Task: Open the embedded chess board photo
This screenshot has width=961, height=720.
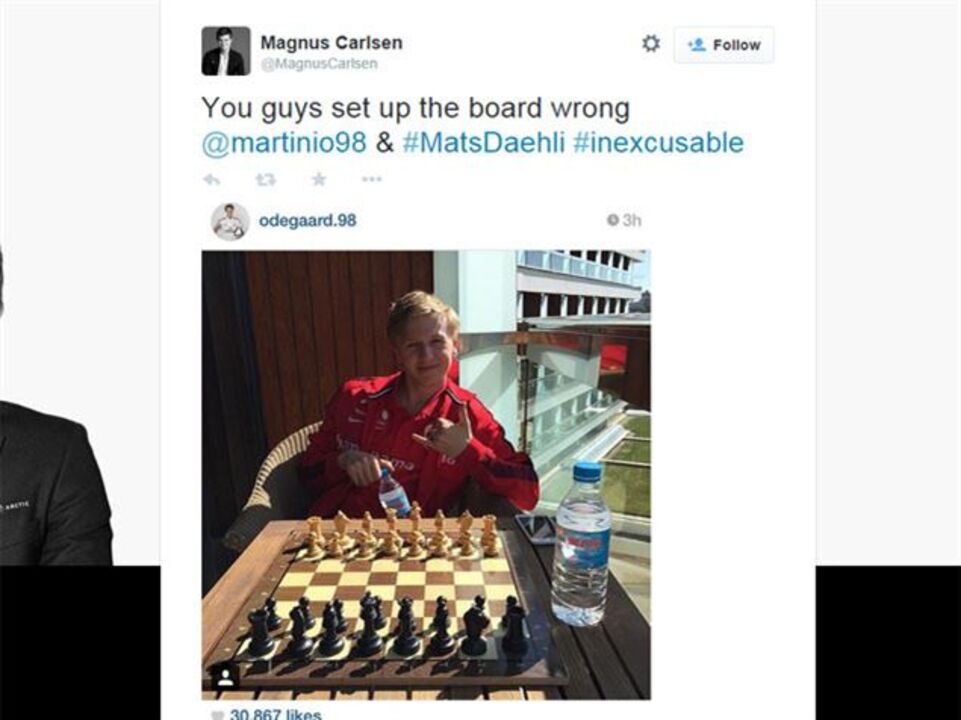Action: click(426, 475)
